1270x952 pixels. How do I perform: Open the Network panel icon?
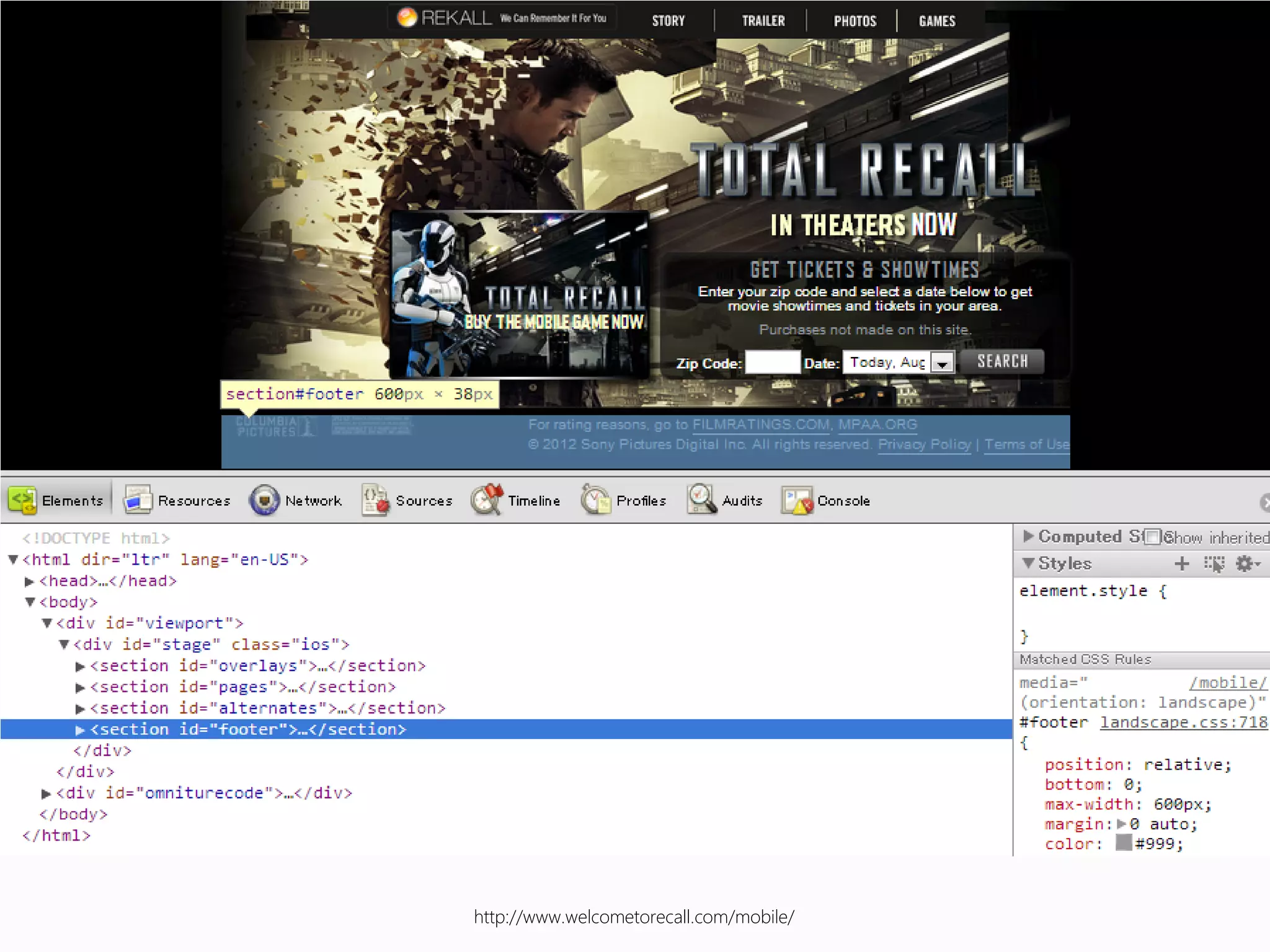click(264, 500)
